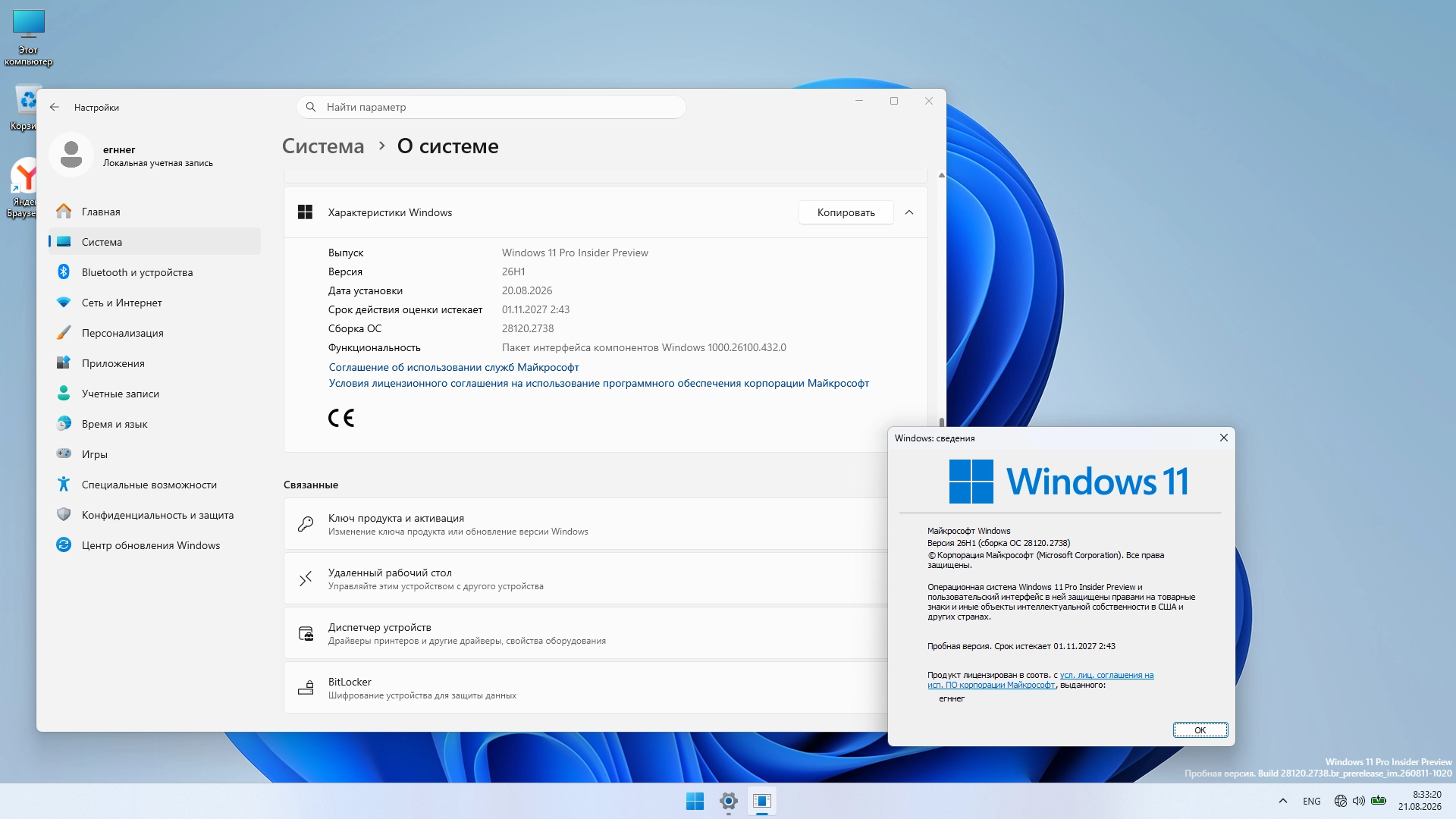Screen dimensions: 1456x819
Task: Open Соглашение об использовании служб Майкрософт link
Action: [x=453, y=367]
